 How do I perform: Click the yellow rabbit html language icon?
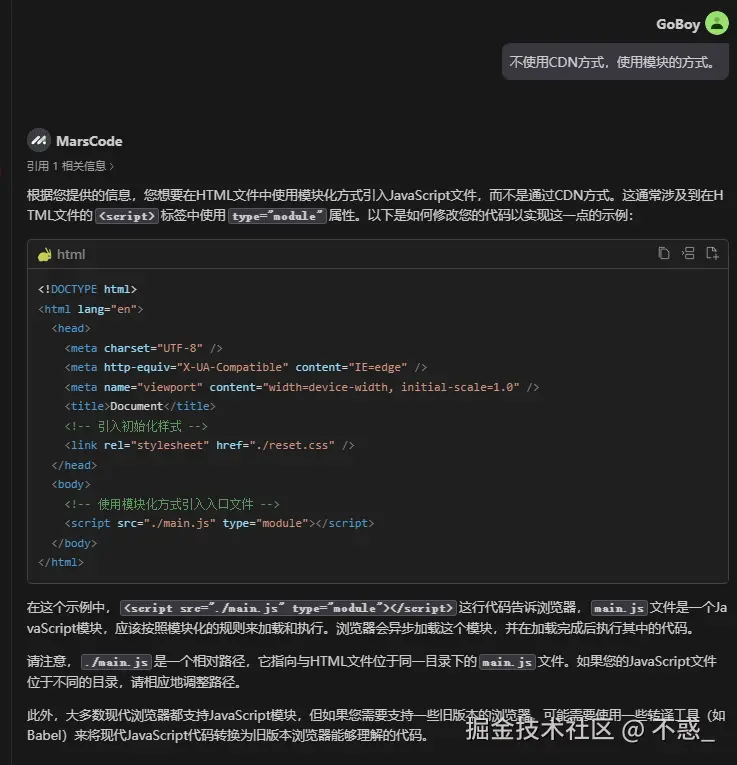(45, 254)
